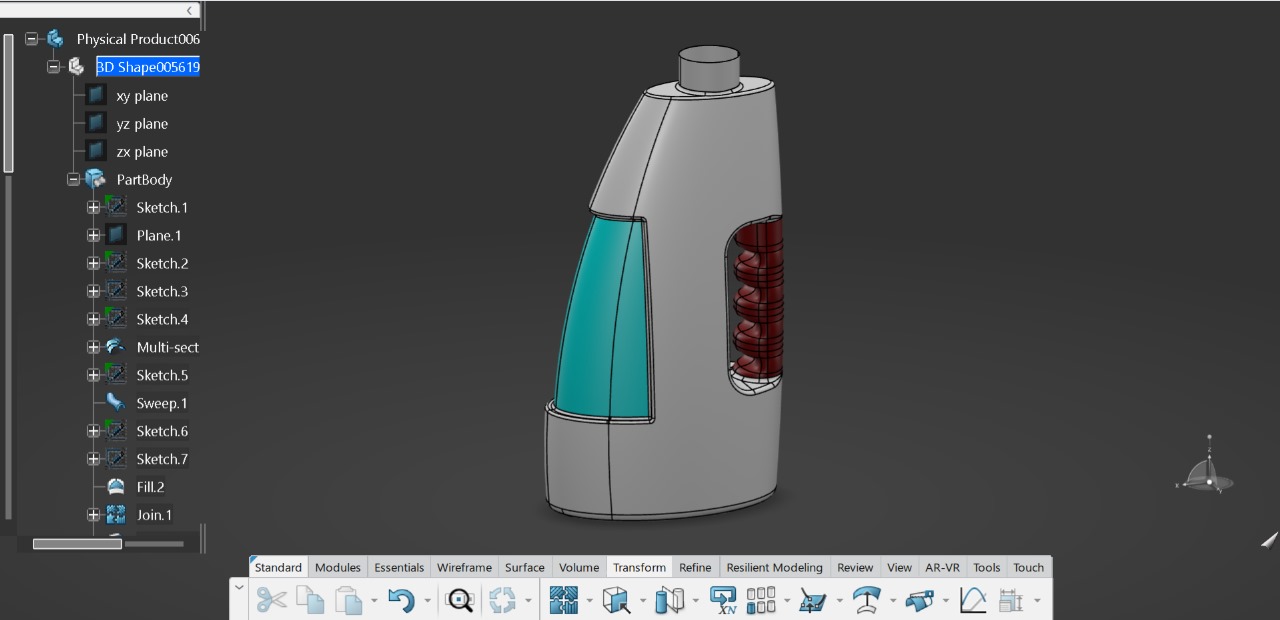Image resolution: width=1280 pixels, height=620 pixels.
Task: Click the Update refresh arrows icon
Action: tap(502, 599)
